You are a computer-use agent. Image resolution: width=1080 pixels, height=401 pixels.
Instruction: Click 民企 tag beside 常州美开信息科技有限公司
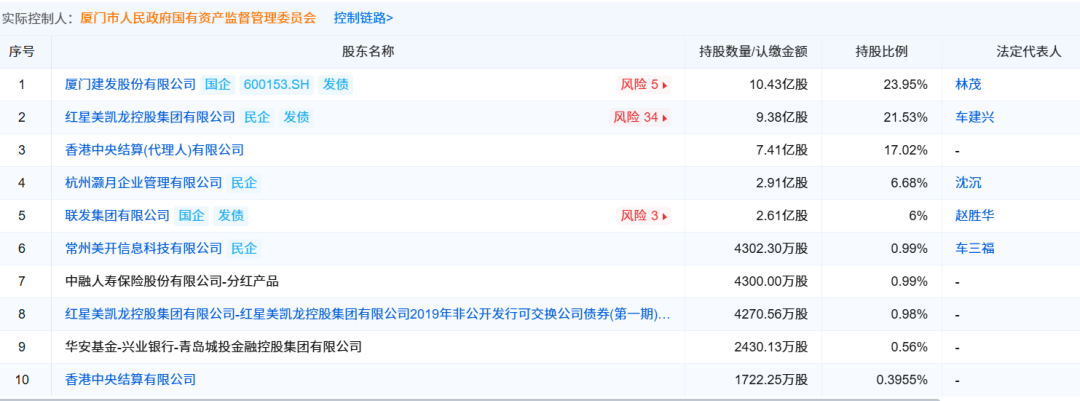[245, 248]
